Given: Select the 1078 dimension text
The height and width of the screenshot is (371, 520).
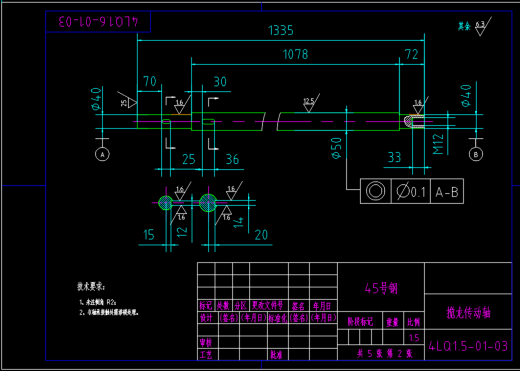Looking at the screenshot, I should pos(295,54).
